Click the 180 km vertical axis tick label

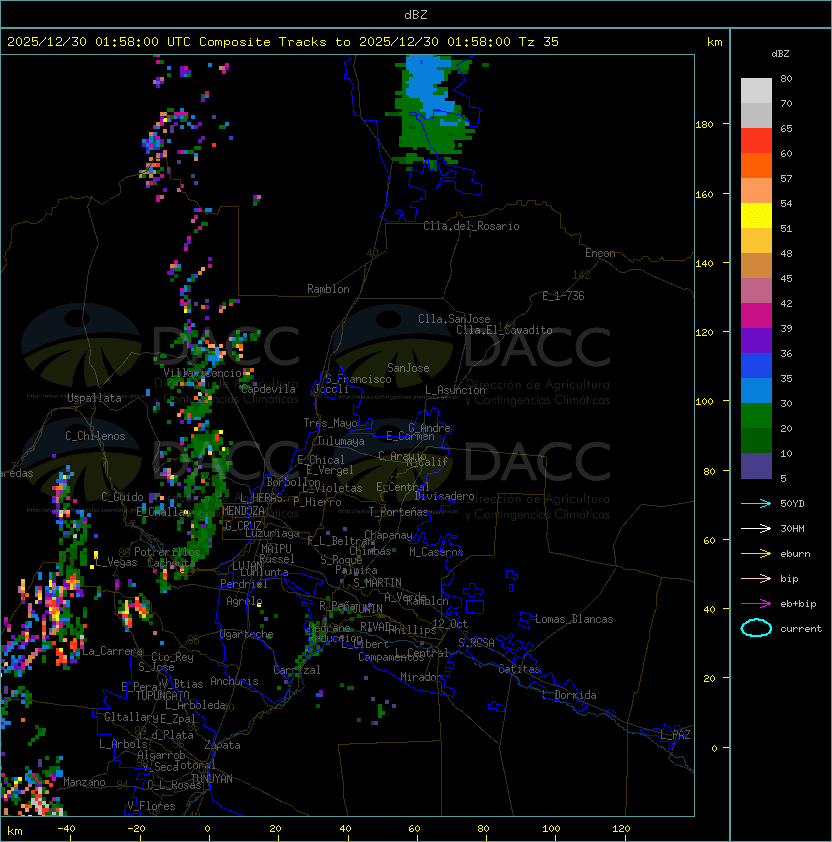pos(704,125)
